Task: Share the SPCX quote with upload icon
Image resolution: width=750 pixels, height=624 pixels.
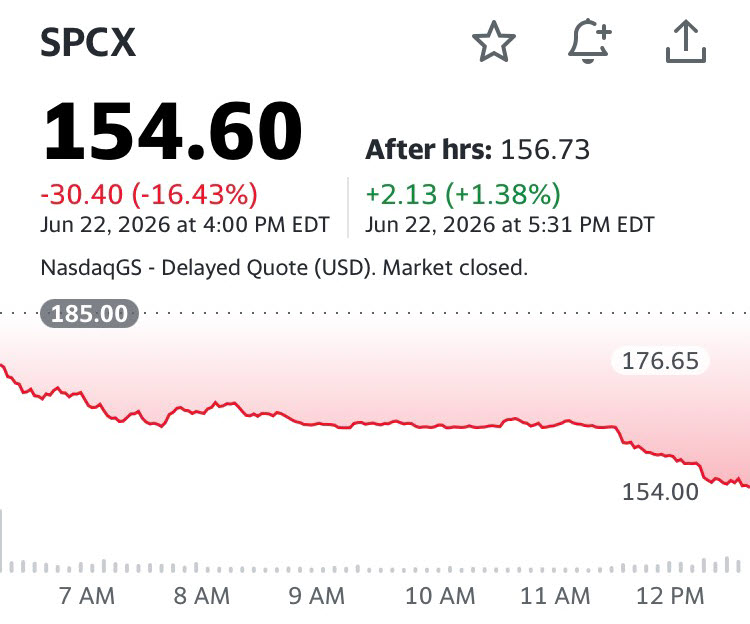Action: click(x=686, y=41)
